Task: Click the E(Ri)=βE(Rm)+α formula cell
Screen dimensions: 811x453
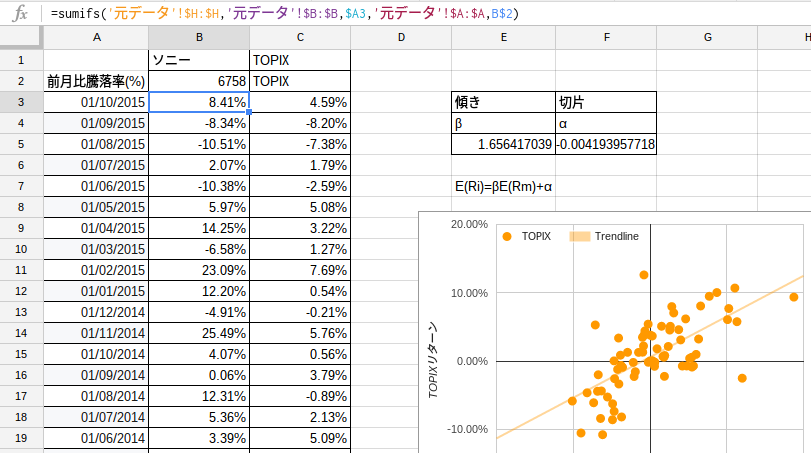Action: (503, 186)
